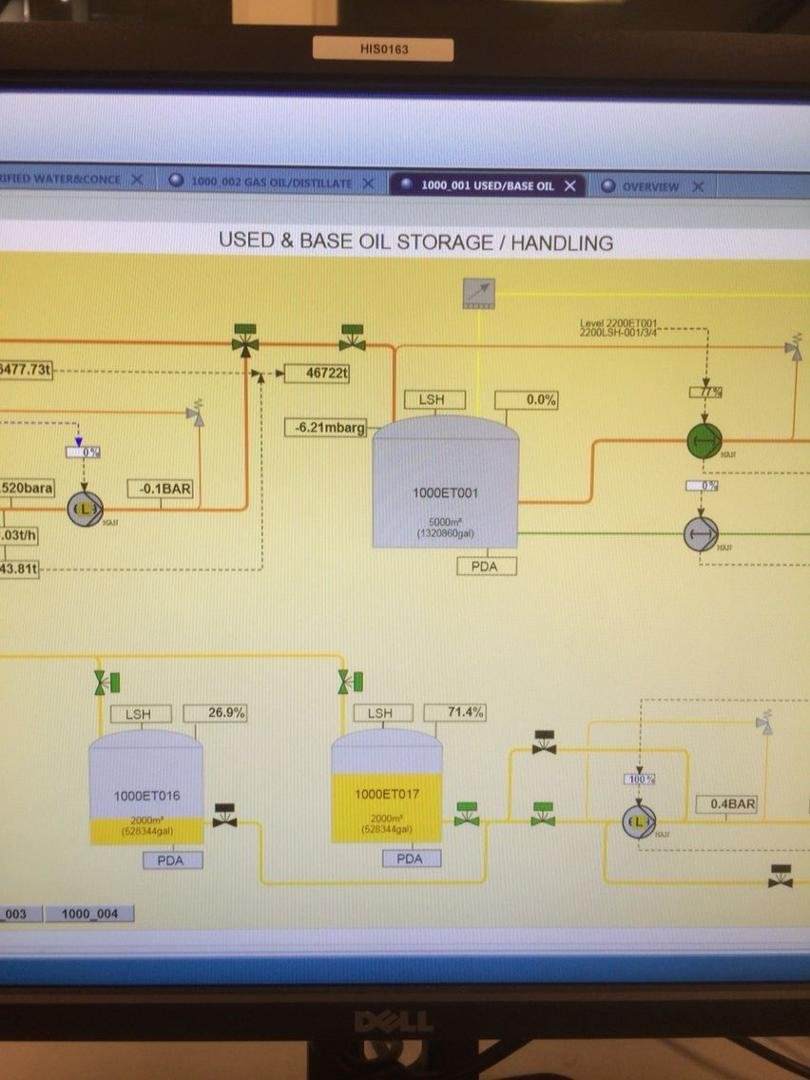Open tank 1000ET017 faceplate
This screenshot has height=1080, width=810.
tap(386, 785)
